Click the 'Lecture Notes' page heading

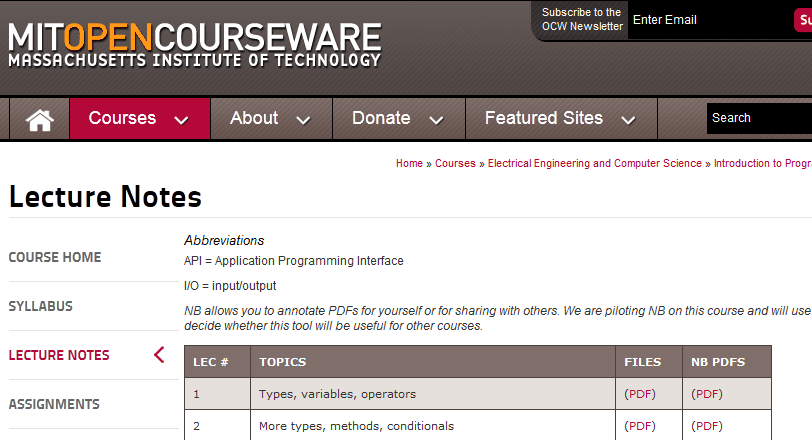pyautogui.click(x=105, y=197)
